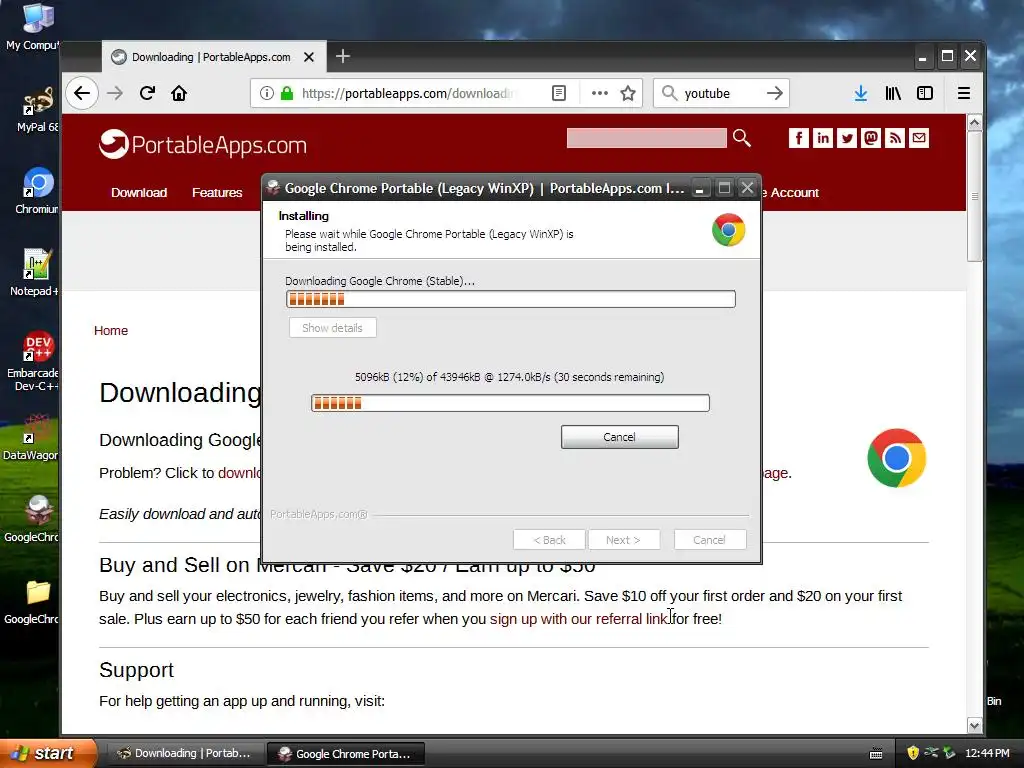
Task: Click PortableApps Mastodon icon
Action: [x=871, y=138]
